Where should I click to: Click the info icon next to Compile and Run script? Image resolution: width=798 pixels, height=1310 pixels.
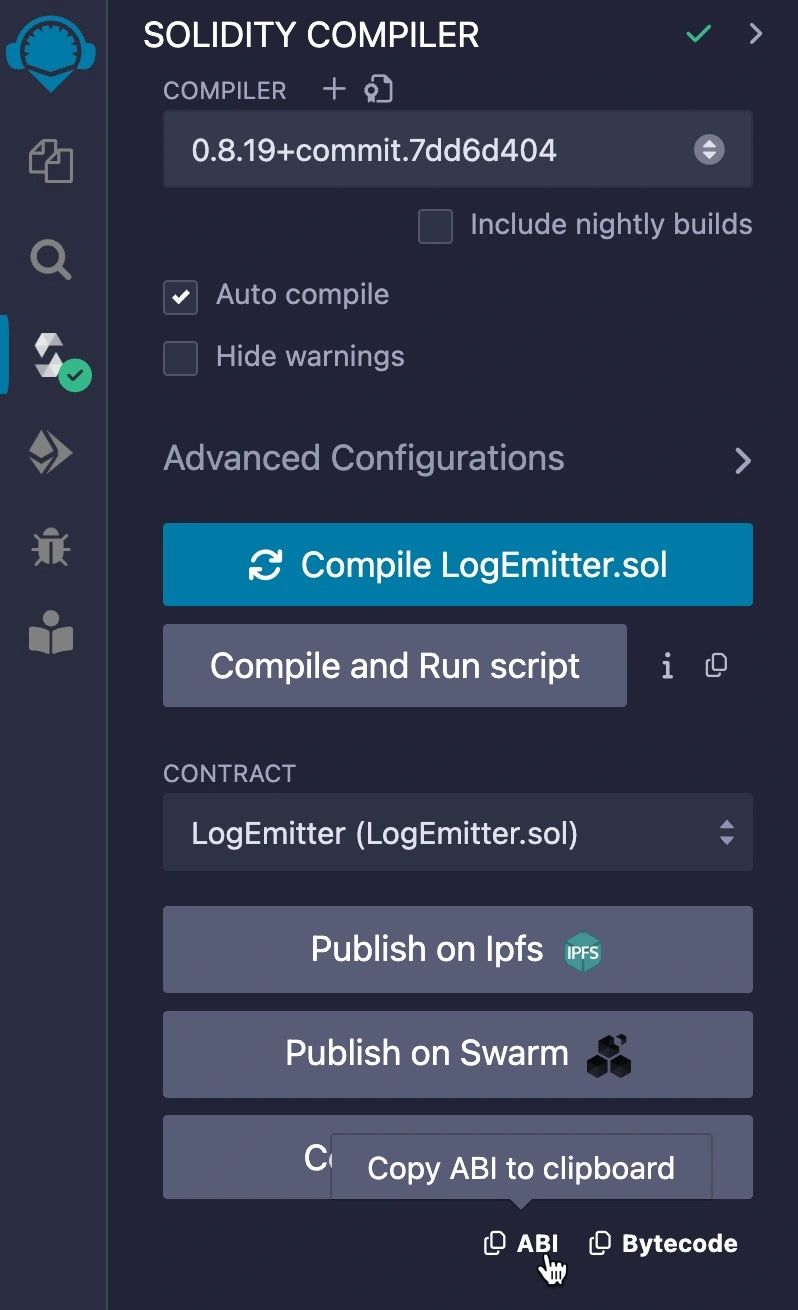667,665
